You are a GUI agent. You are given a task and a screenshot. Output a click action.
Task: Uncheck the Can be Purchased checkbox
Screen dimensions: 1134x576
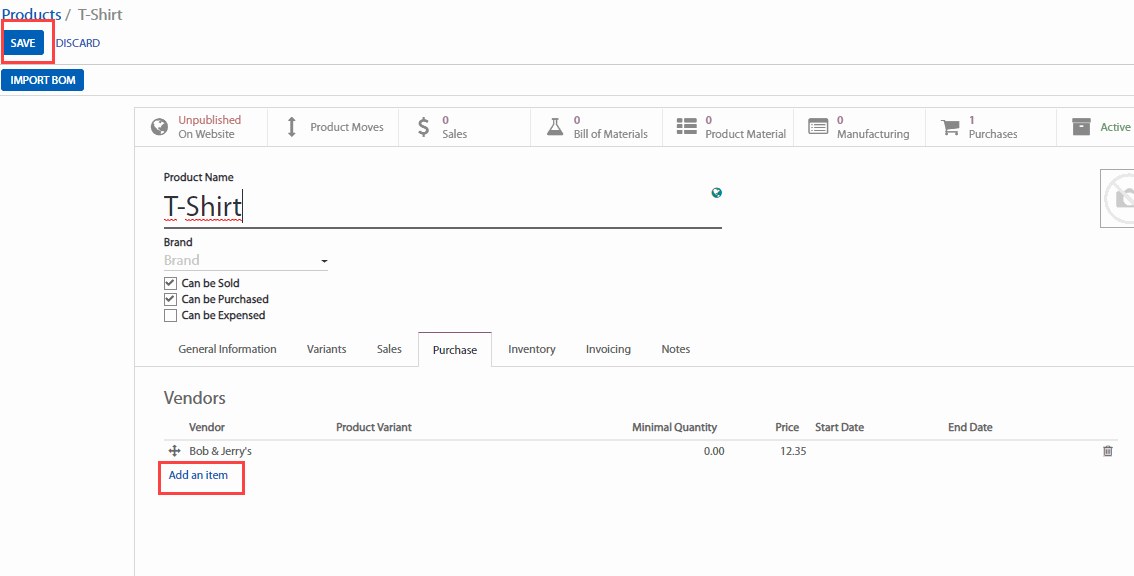pos(170,299)
